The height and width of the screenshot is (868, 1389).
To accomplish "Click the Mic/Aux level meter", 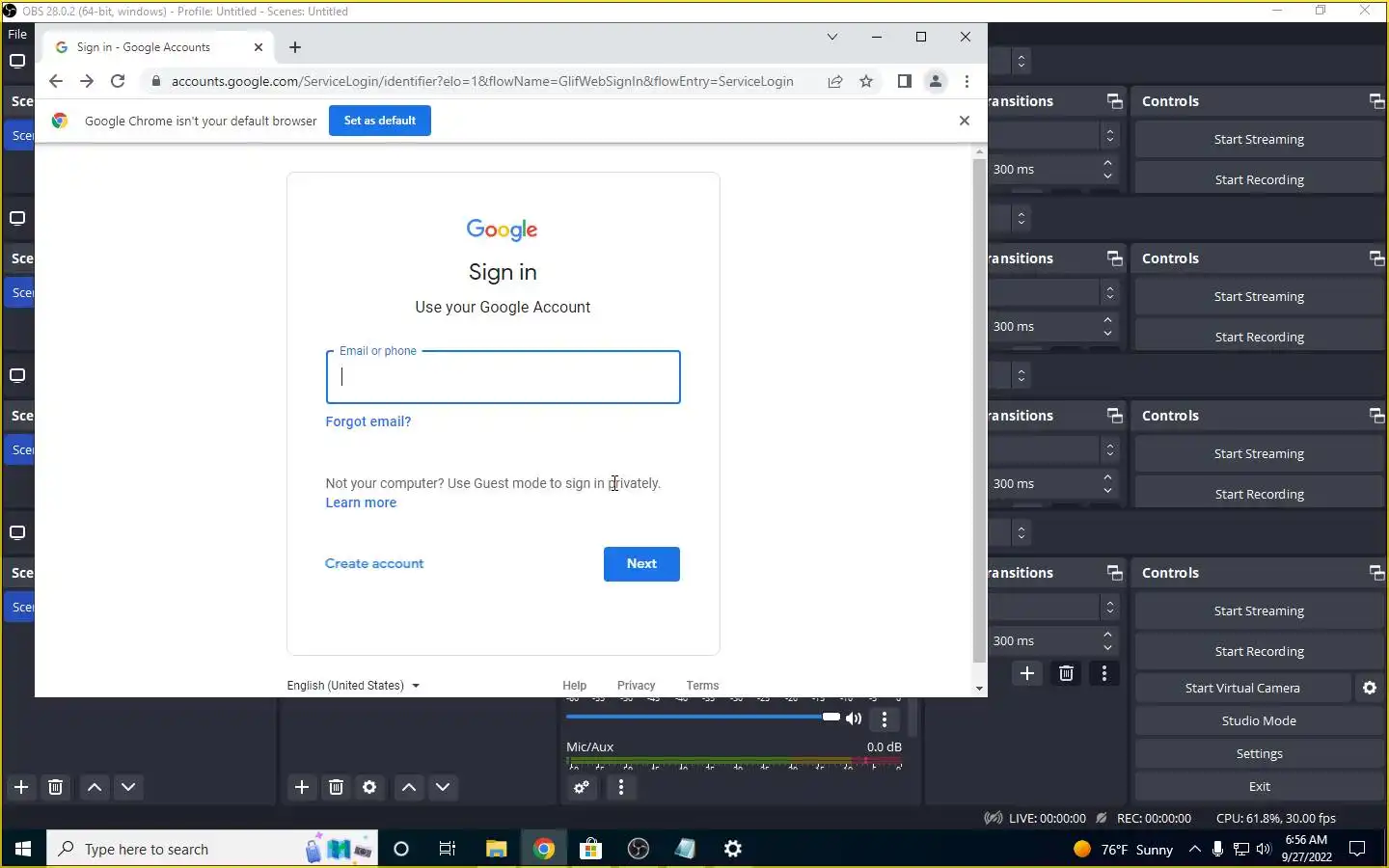I will click(734, 762).
